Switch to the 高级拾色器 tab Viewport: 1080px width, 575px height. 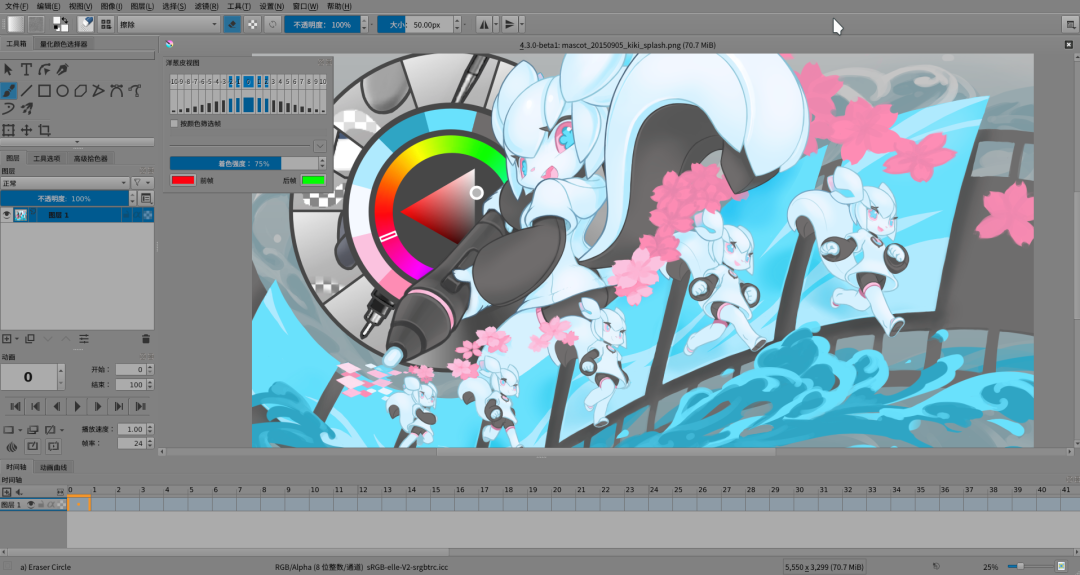(x=91, y=158)
